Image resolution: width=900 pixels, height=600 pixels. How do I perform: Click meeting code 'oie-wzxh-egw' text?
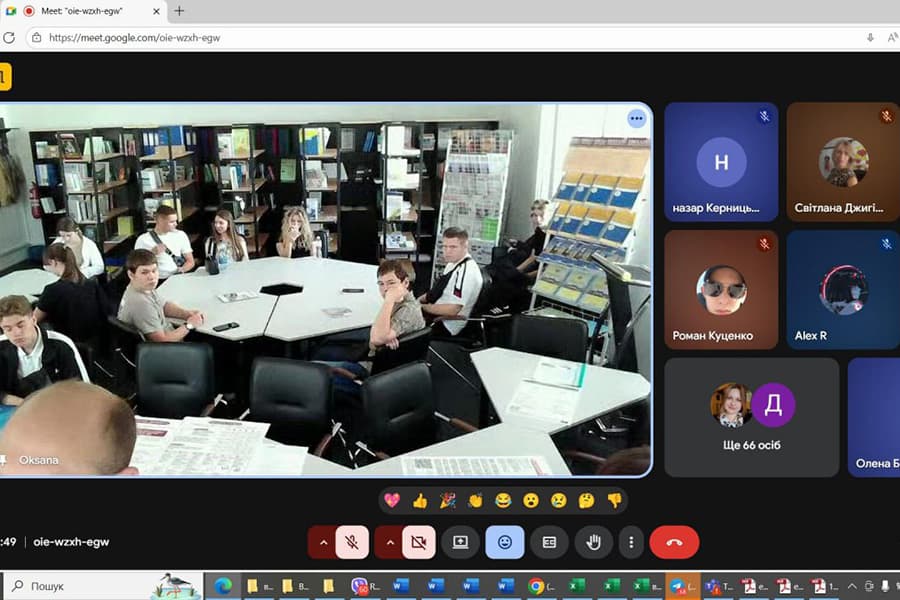(x=71, y=541)
